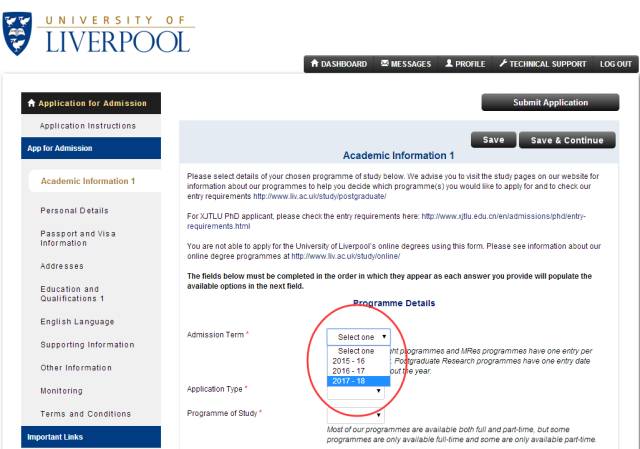Screen dimensions: 640x449
Task: Click the Submit Application button
Action: [x=550, y=102]
